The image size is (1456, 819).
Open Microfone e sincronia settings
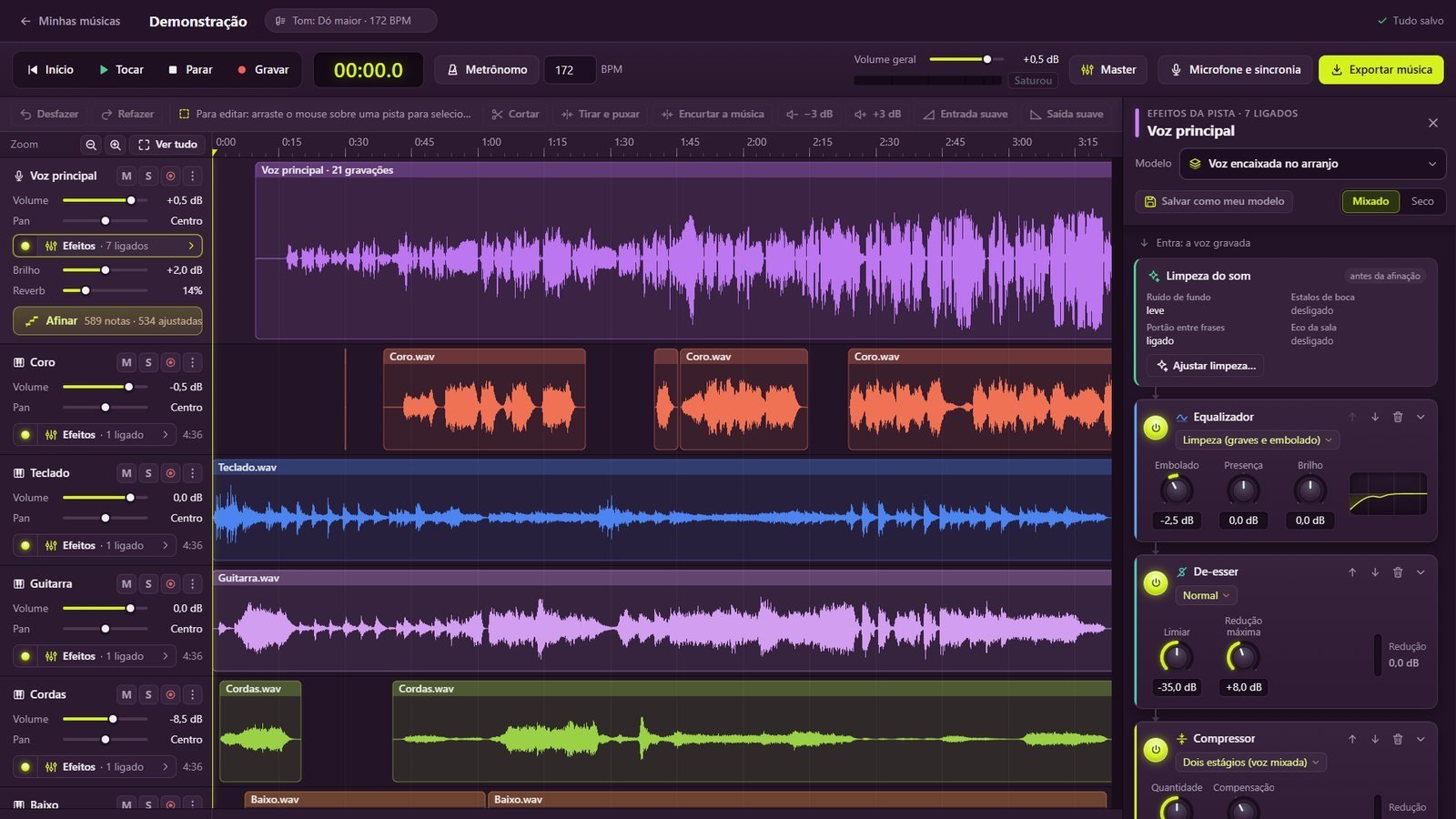pos(1236,70)
